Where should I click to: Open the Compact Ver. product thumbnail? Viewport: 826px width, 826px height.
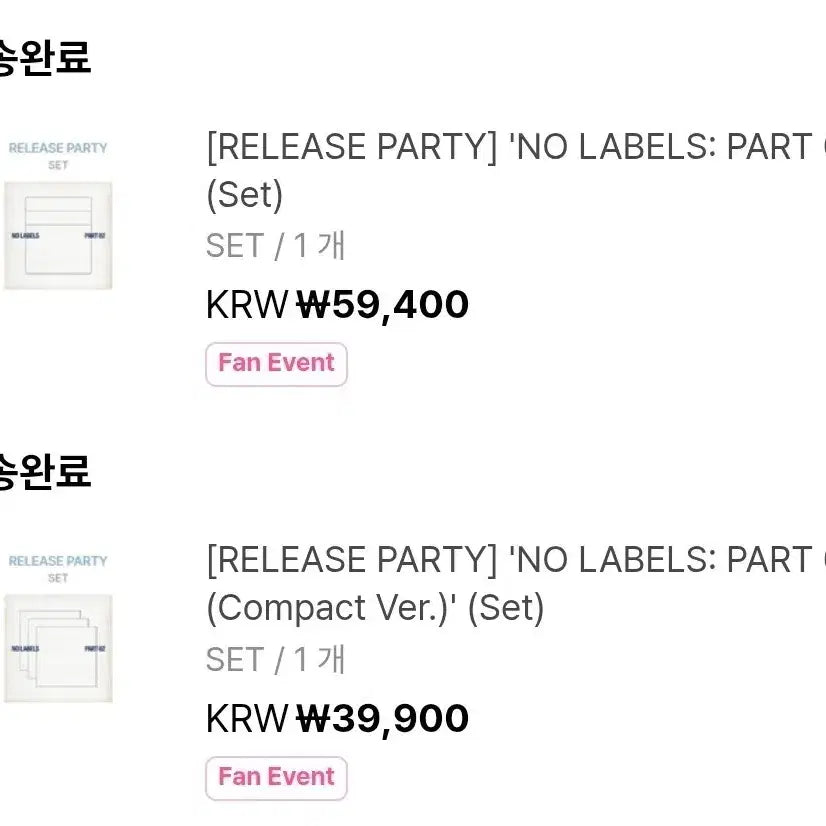(58, 628)
